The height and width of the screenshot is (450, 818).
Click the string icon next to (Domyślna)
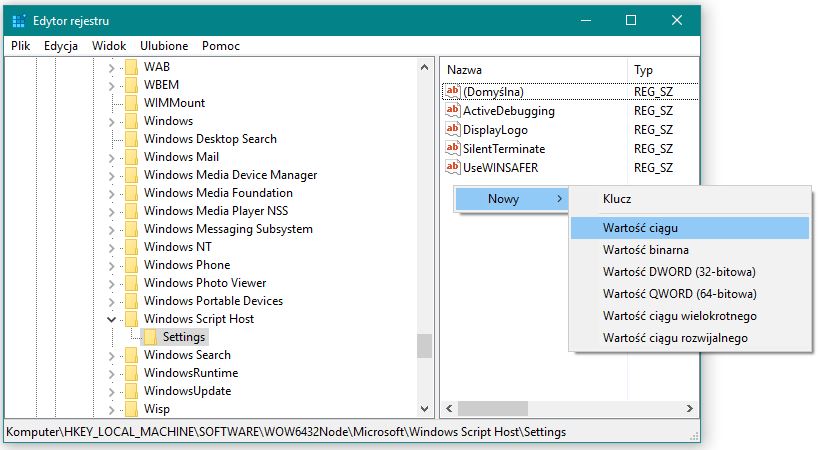452,91
